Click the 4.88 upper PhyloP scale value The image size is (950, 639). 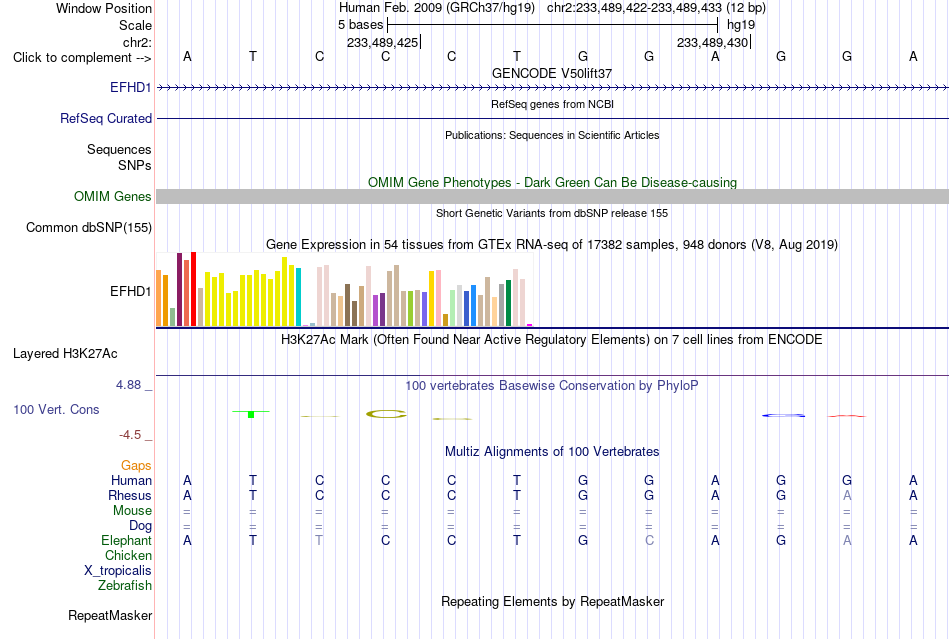(x=128, y=385)
